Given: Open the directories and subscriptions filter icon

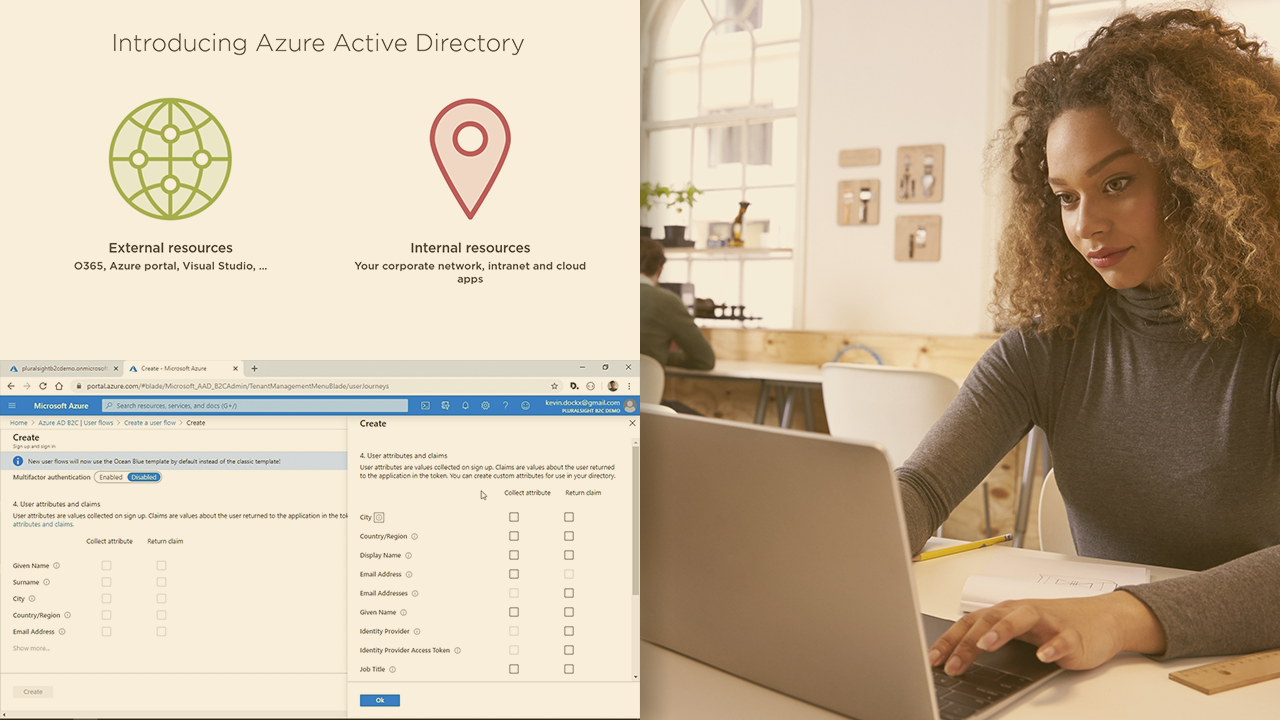Looking at the screenshot, I should tap(445, 405).
